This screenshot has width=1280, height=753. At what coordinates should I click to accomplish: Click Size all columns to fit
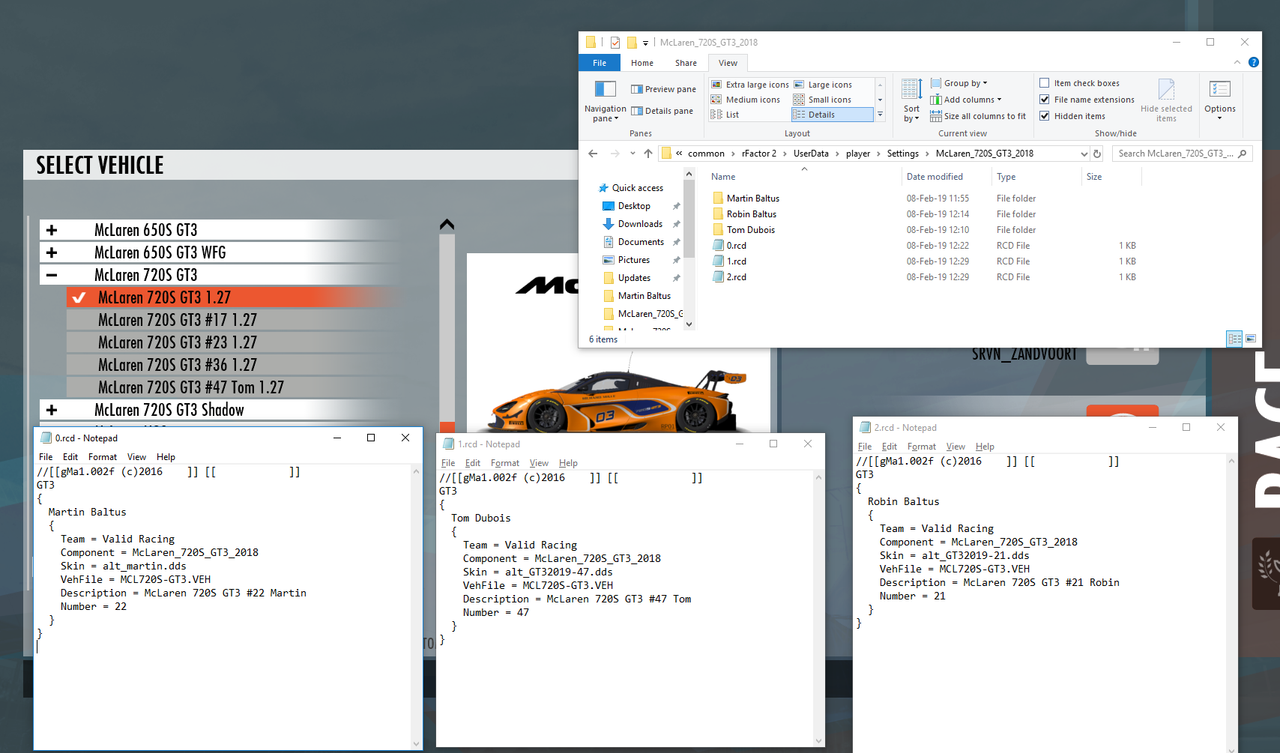978,116
